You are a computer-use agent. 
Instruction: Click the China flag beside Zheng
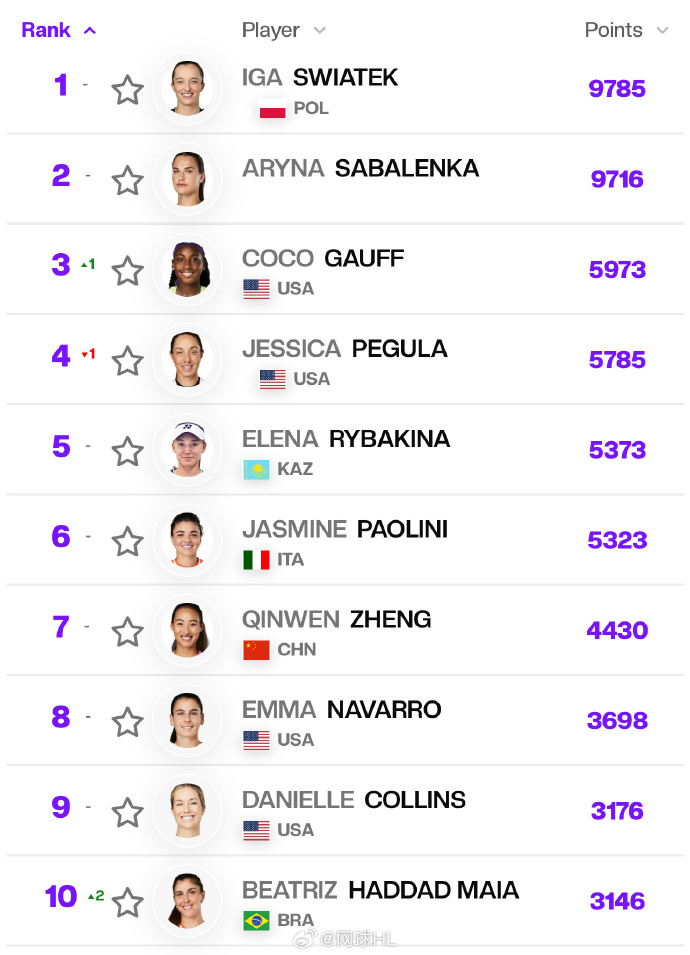[x=256, y=650]
